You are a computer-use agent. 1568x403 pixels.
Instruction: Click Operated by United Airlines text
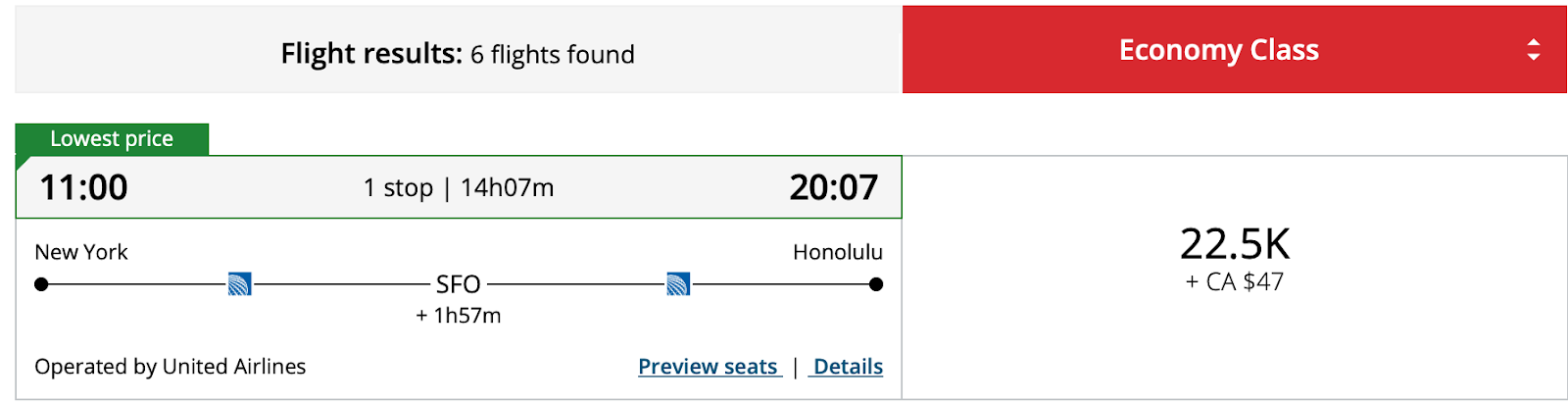coord(171,367)
